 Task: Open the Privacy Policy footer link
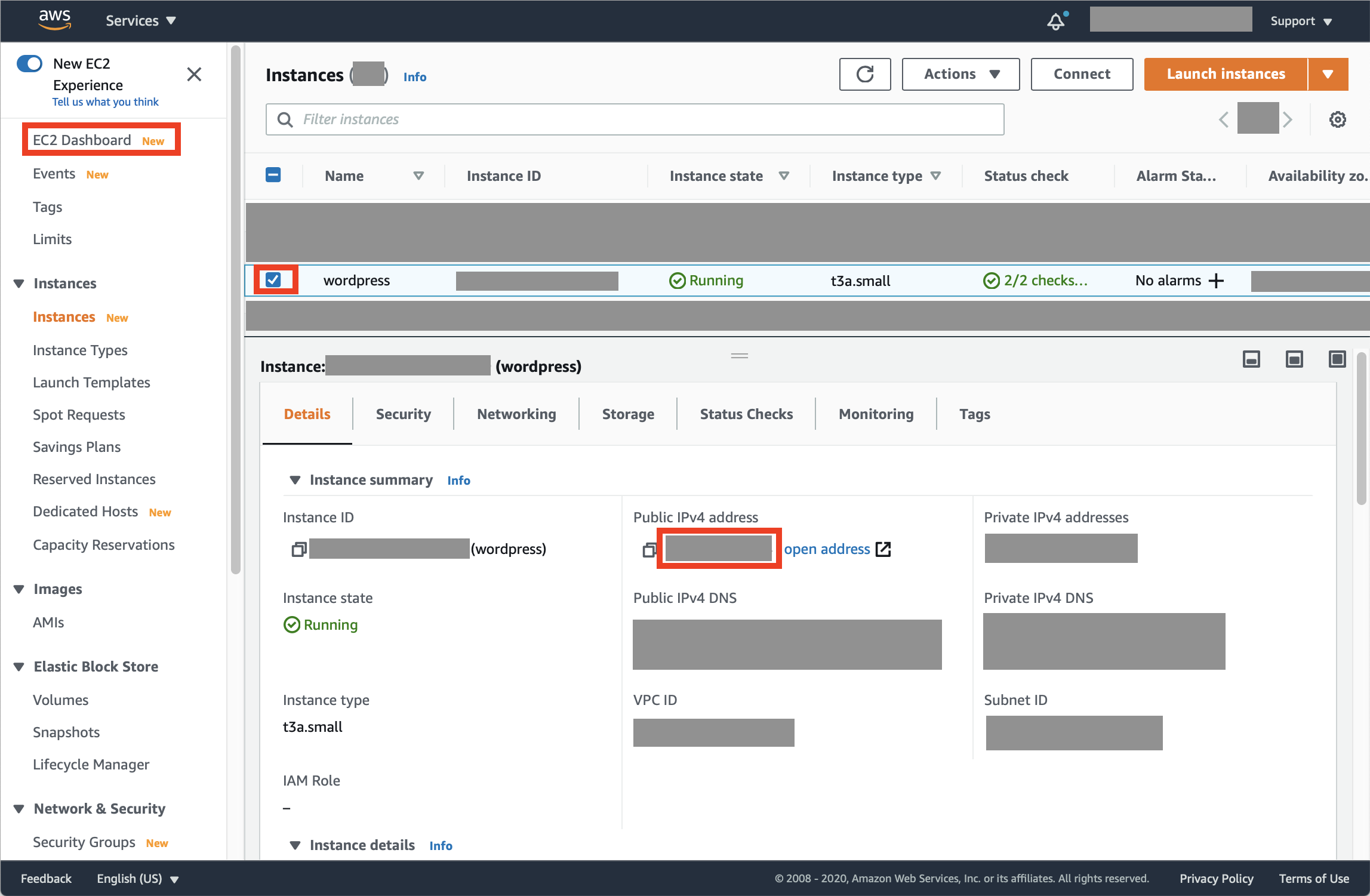click(x=1216, y=879)
